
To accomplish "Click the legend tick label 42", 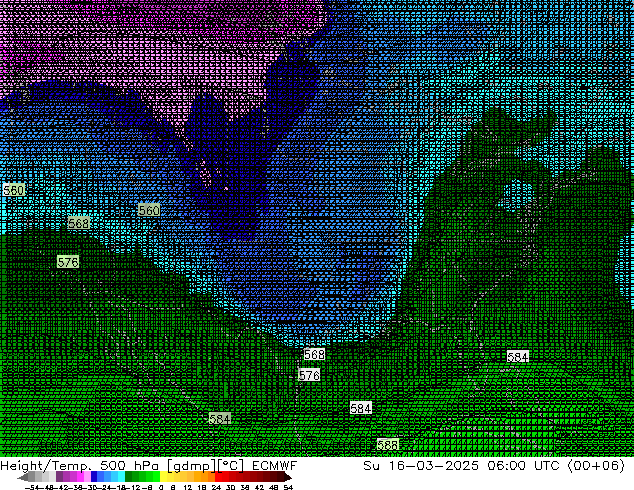I will 259,488.
